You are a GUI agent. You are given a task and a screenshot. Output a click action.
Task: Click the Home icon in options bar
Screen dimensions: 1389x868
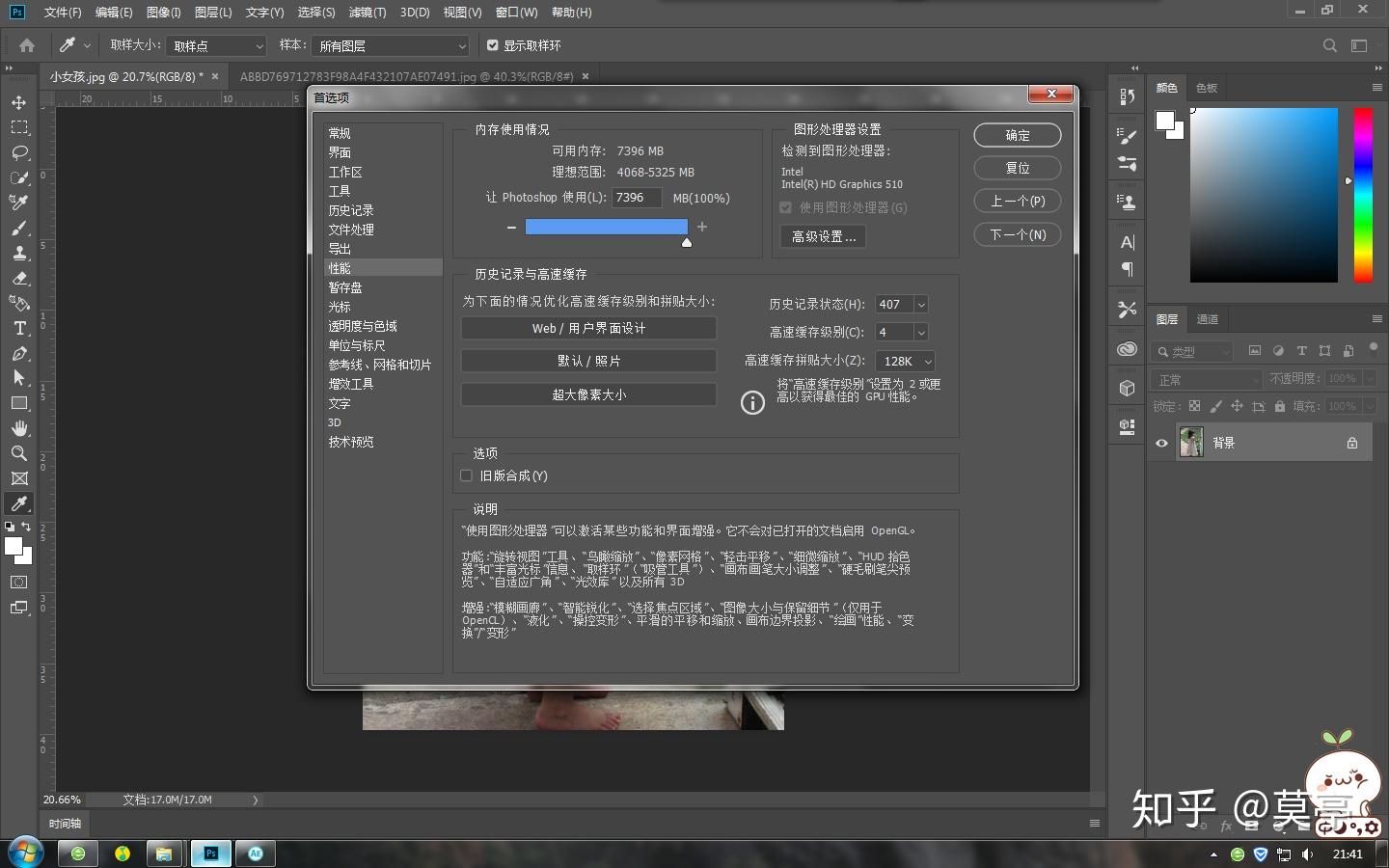click(x=27, y=45)
